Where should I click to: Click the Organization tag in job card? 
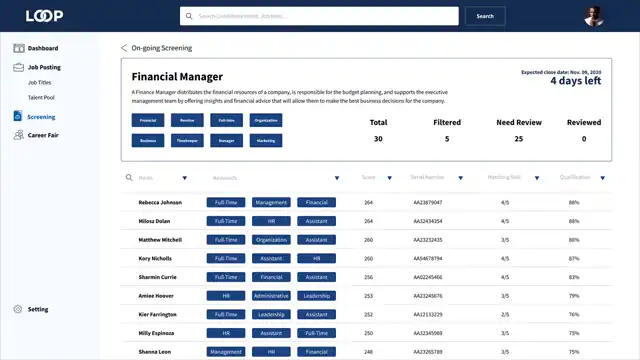click(266, 120)
